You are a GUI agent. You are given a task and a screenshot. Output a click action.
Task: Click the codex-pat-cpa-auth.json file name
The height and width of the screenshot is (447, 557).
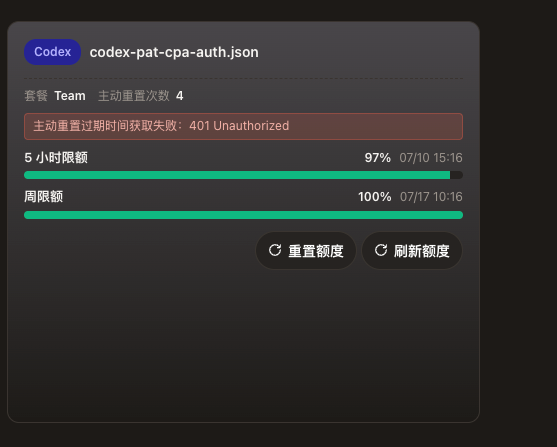point(174,52)
